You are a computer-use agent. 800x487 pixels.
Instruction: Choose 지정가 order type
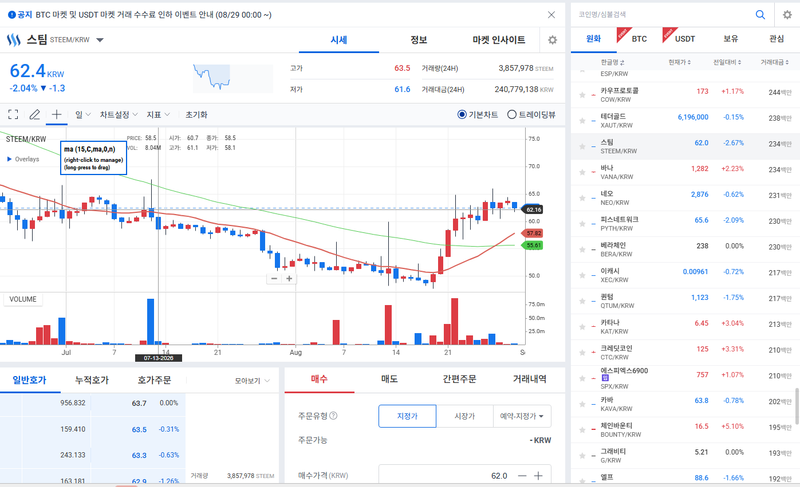tap(407, 416)
